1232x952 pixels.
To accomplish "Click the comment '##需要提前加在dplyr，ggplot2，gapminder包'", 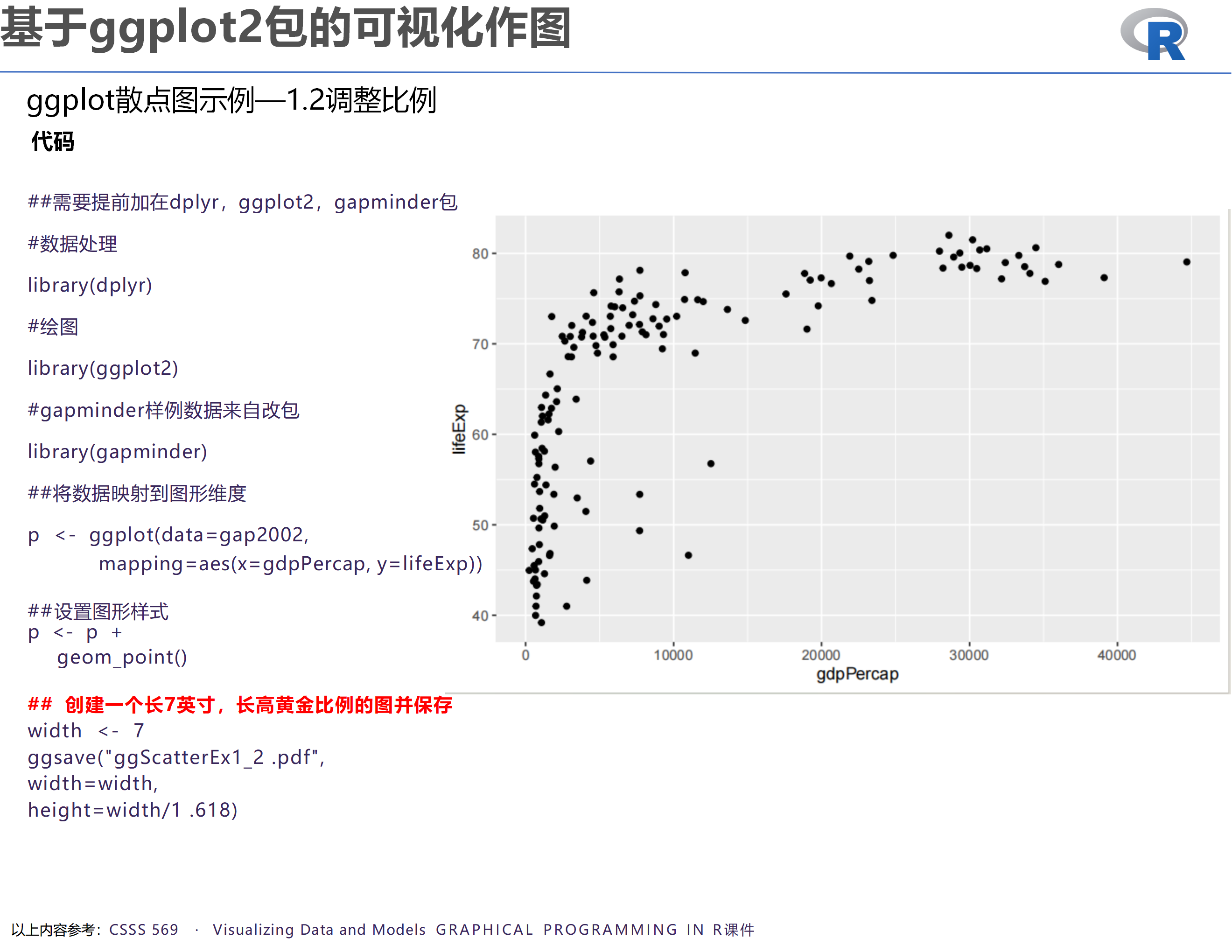I will [x=243, y=202].
